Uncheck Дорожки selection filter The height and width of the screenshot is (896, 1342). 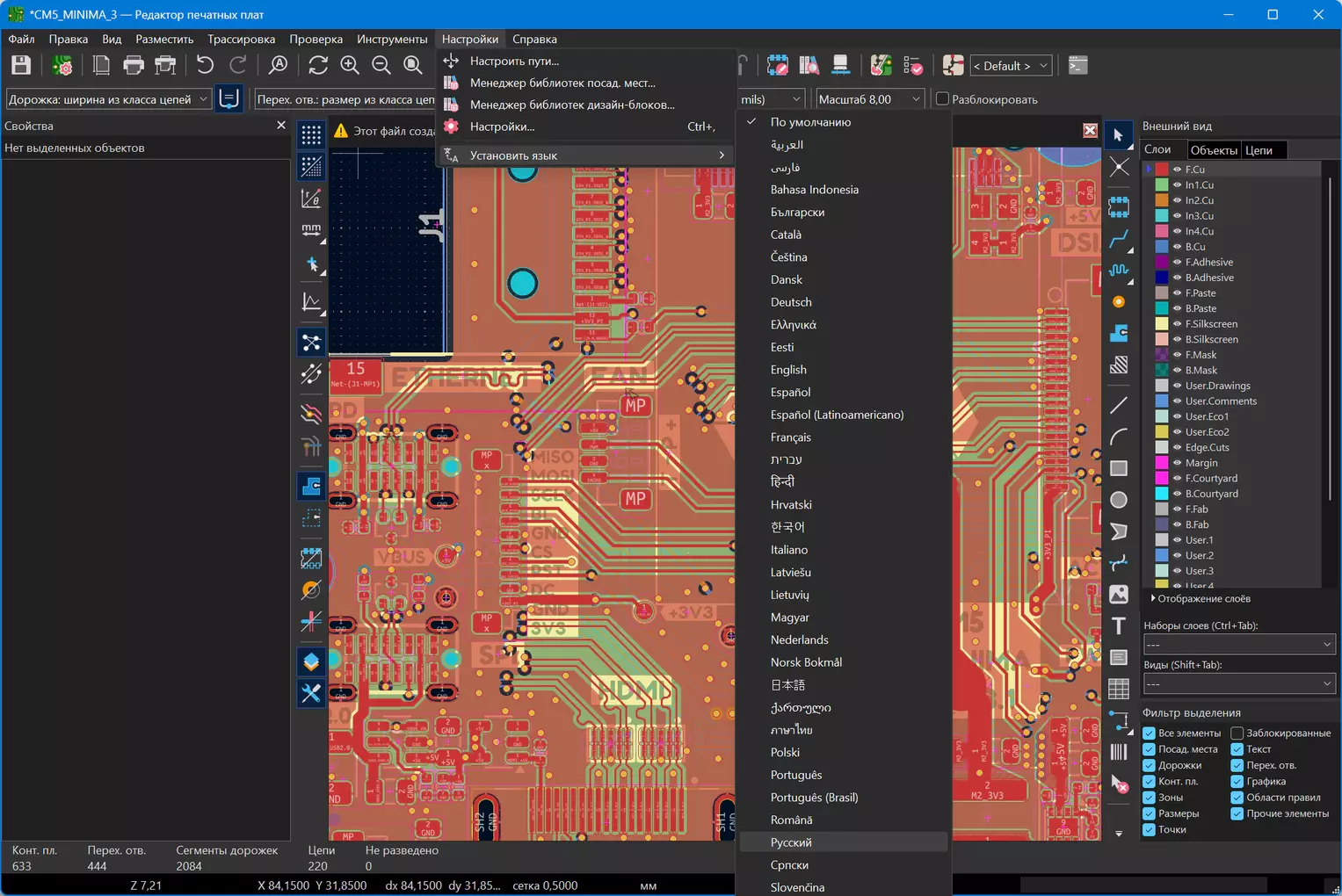[x=1149, y=765]
